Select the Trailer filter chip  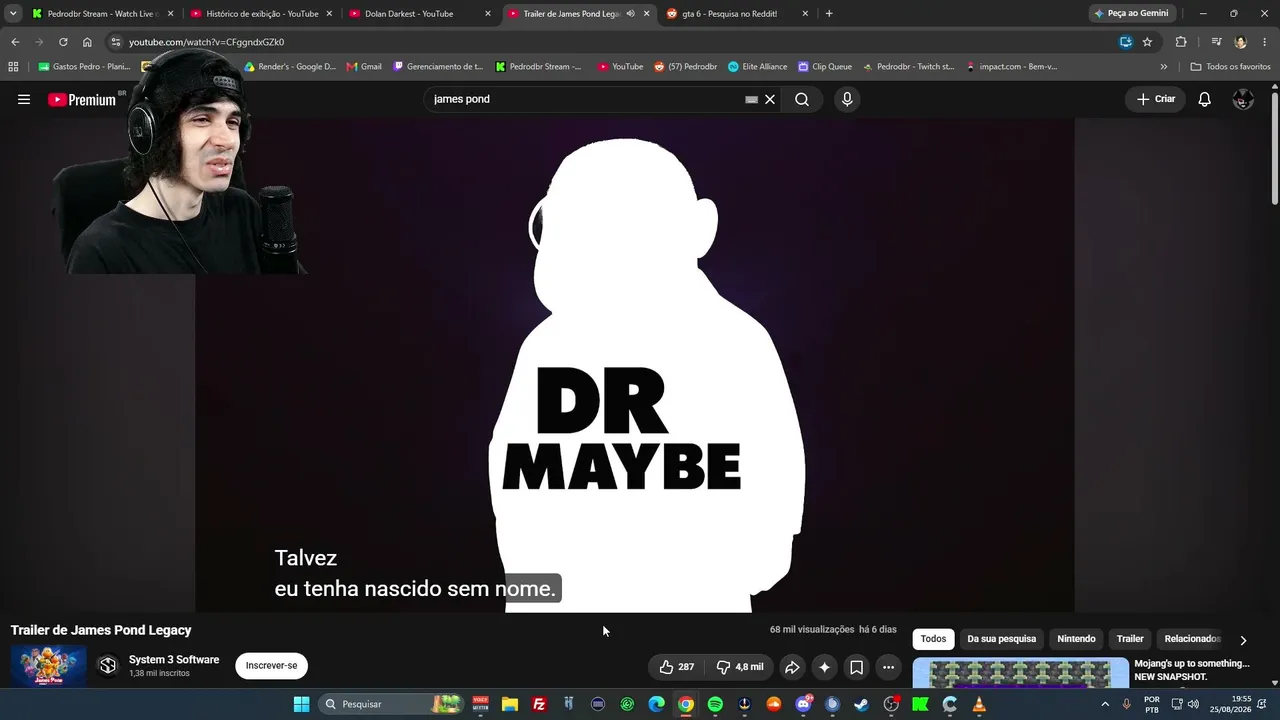1130,639
